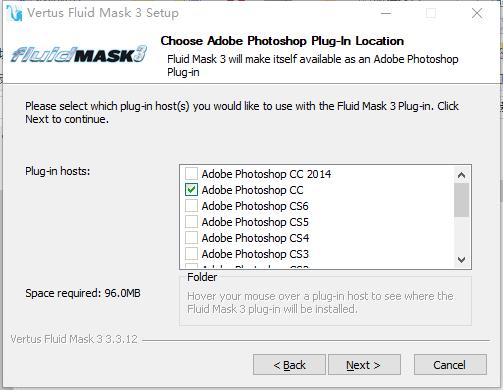The height and width of the screenshot is (390, 503).
Task: Click the Adobe Photoshop CS6 list entry text
Action: (255, 206)
